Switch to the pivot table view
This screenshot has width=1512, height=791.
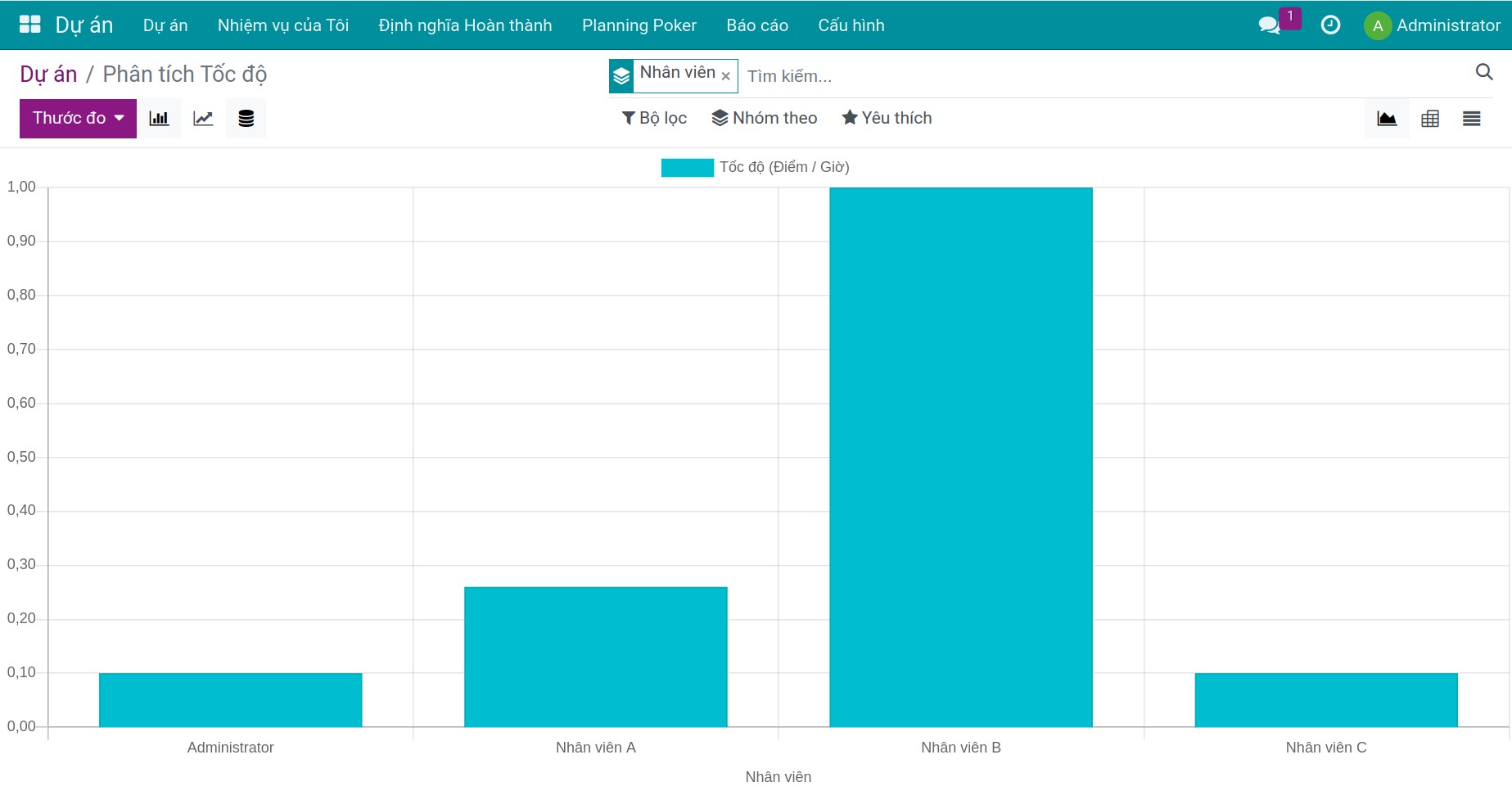click(x=1430, y=119)
